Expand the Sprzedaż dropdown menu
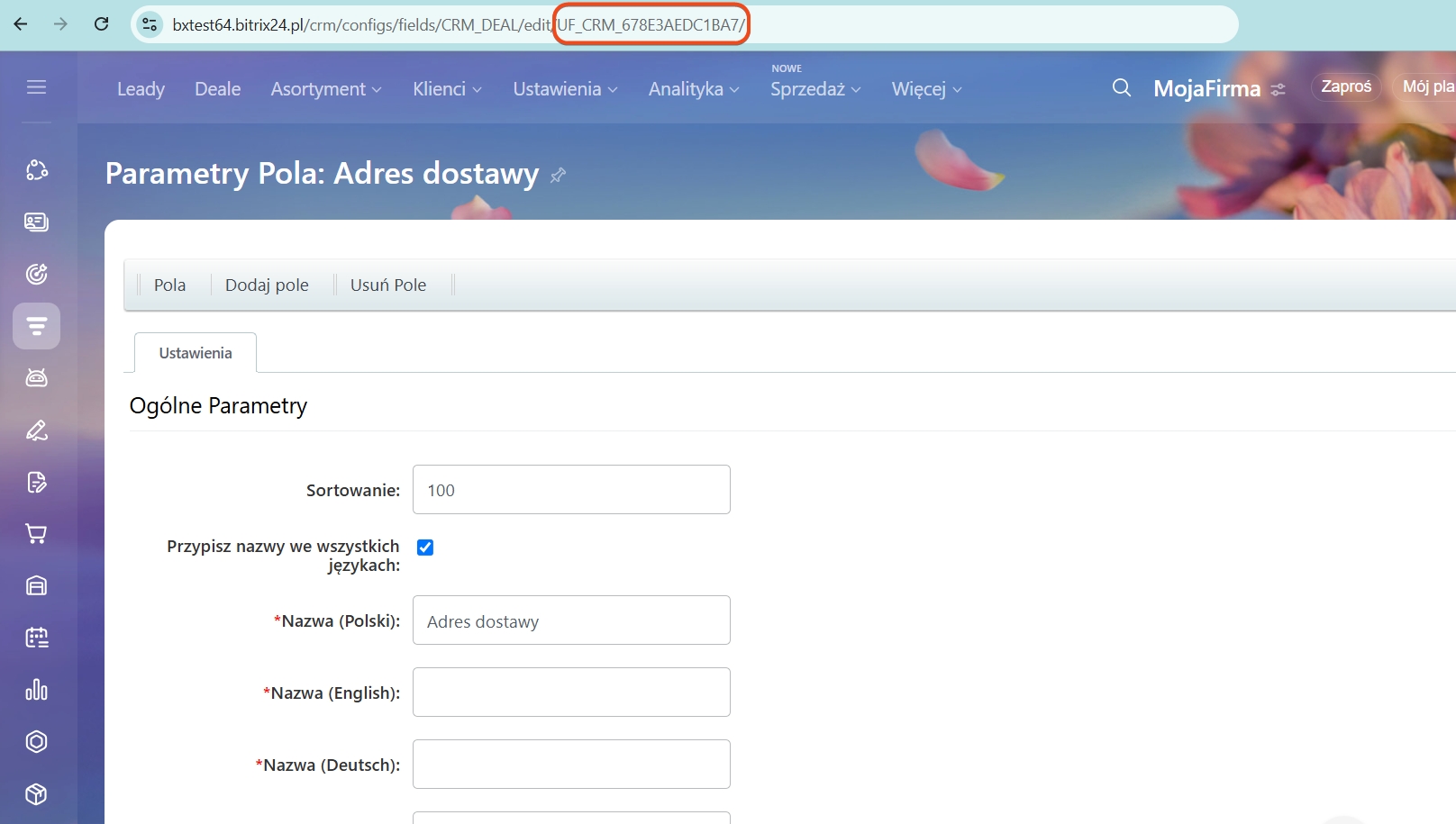 coord(816,89)
